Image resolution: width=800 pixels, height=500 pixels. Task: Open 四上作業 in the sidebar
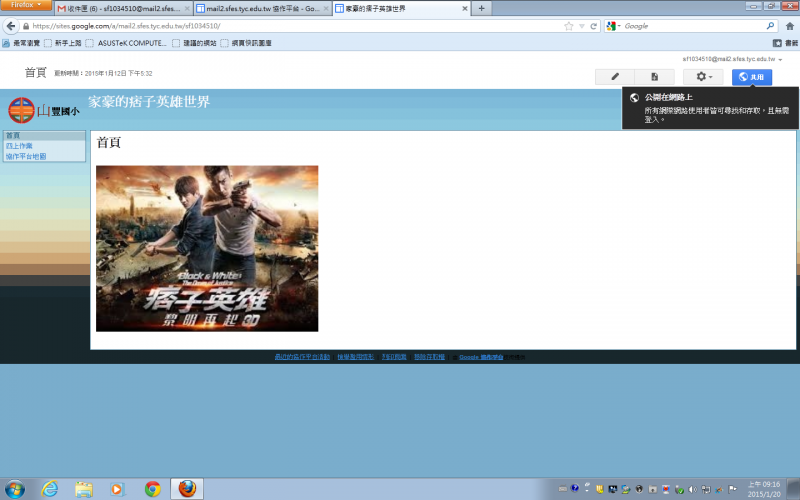point(19,146)
